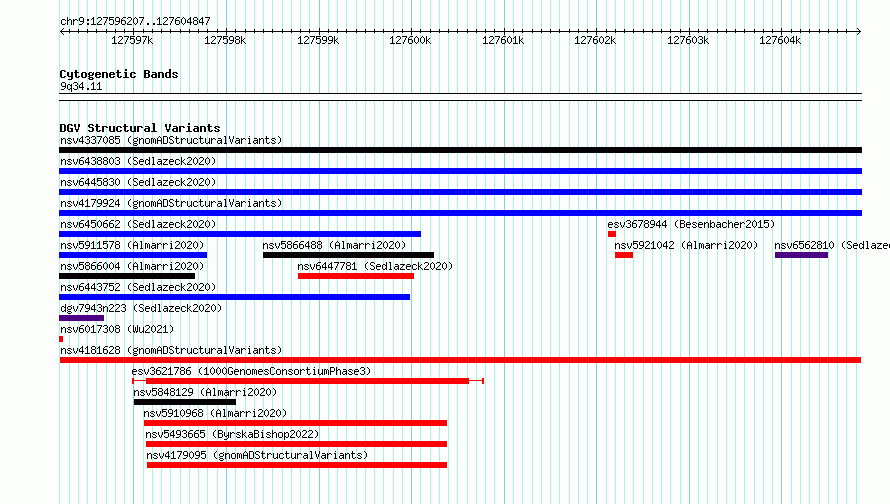Select the long red nsv4181628 bar
Viewport: 890px width, 504px height.
coord(460,360)
